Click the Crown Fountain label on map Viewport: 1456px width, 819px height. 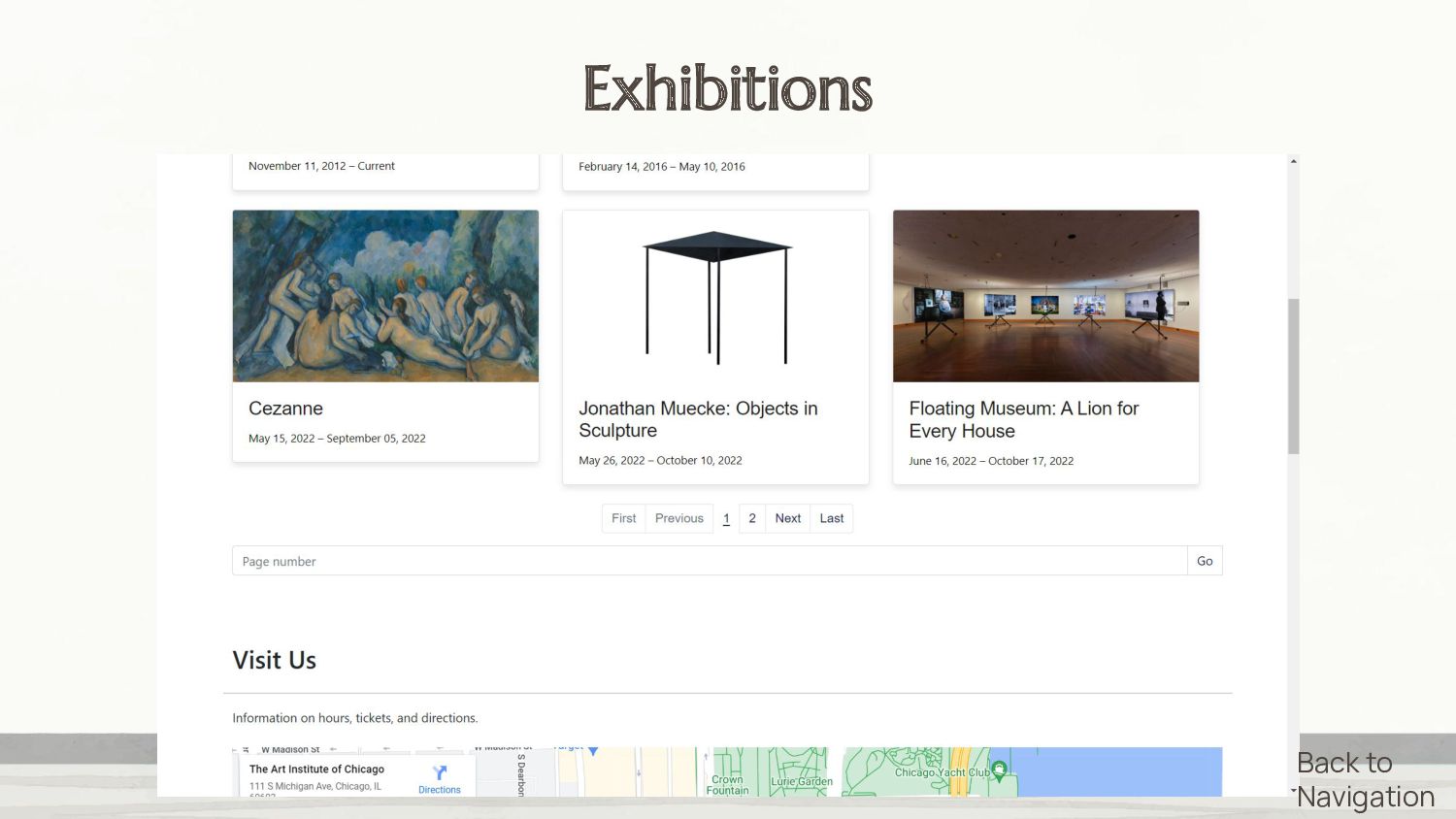(x=727, y=785)
